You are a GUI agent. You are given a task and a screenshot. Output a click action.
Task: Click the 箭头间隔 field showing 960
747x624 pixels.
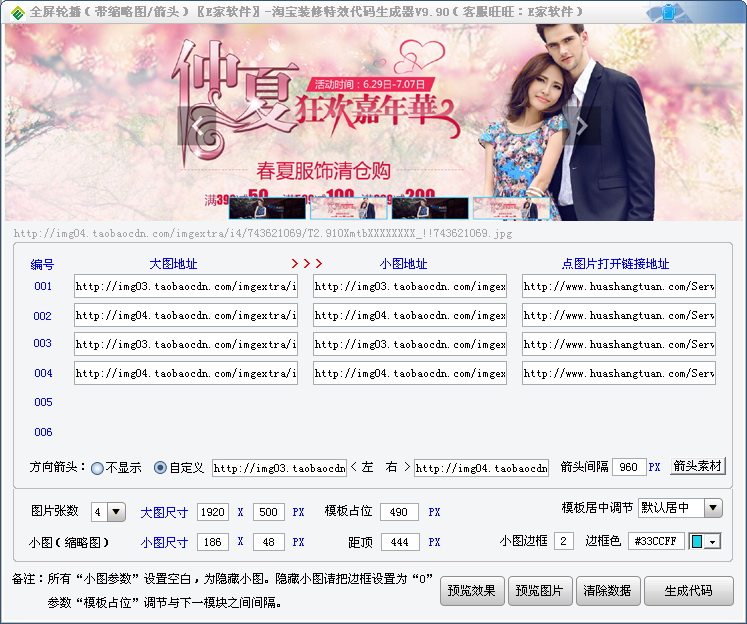point(629,467)
